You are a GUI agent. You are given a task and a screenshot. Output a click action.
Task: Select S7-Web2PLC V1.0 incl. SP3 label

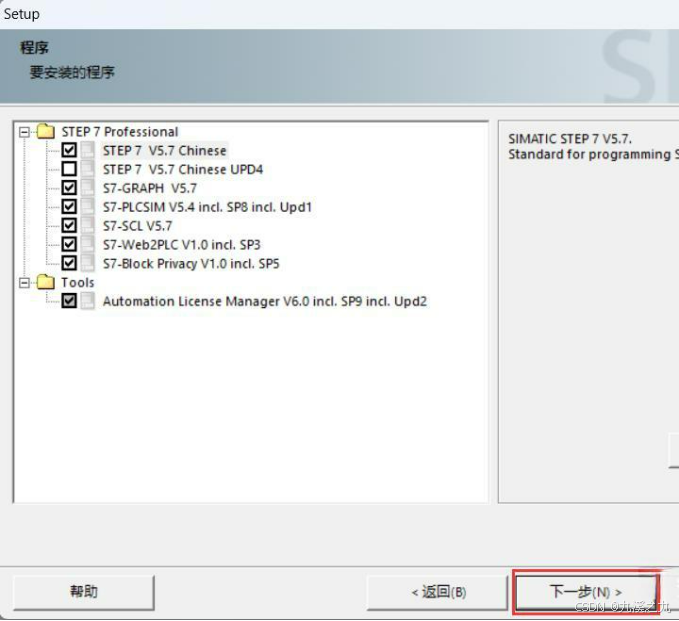click(181, 245)
